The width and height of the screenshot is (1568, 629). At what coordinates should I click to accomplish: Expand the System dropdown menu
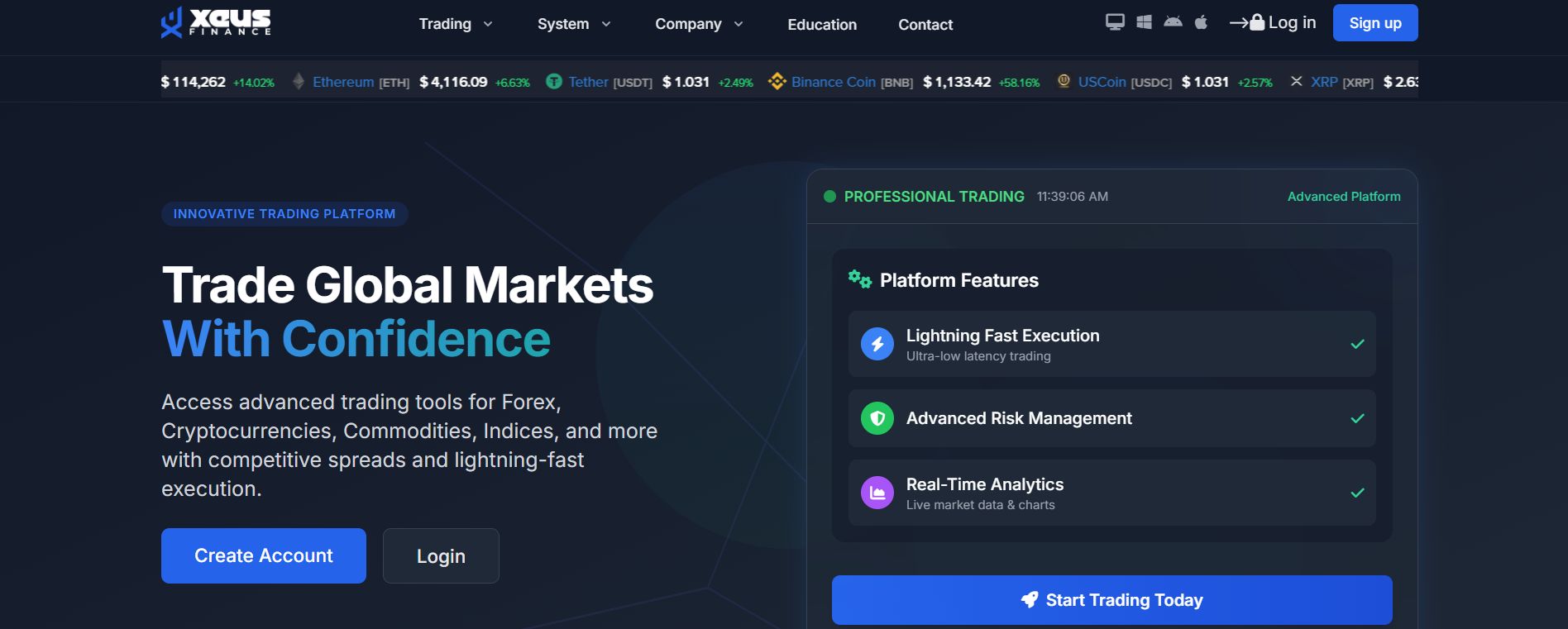click(574, 24)
